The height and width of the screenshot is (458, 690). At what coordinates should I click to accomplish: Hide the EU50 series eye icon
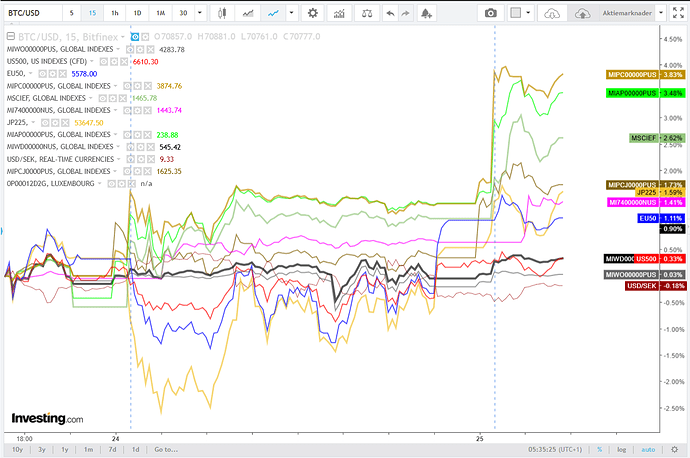[x=42, y=73]
